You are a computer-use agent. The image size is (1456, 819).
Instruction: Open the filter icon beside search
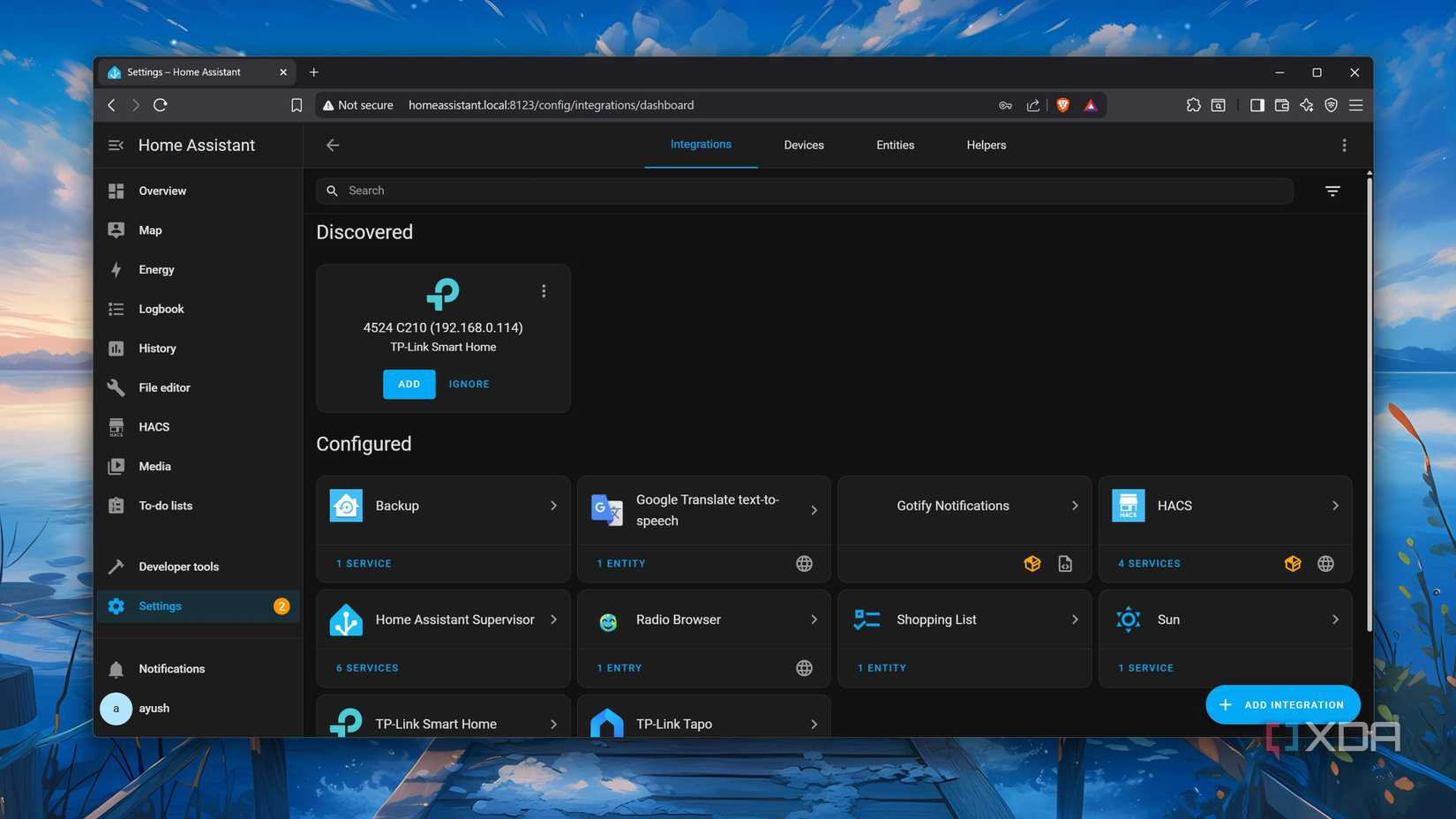coord(1332,191)
